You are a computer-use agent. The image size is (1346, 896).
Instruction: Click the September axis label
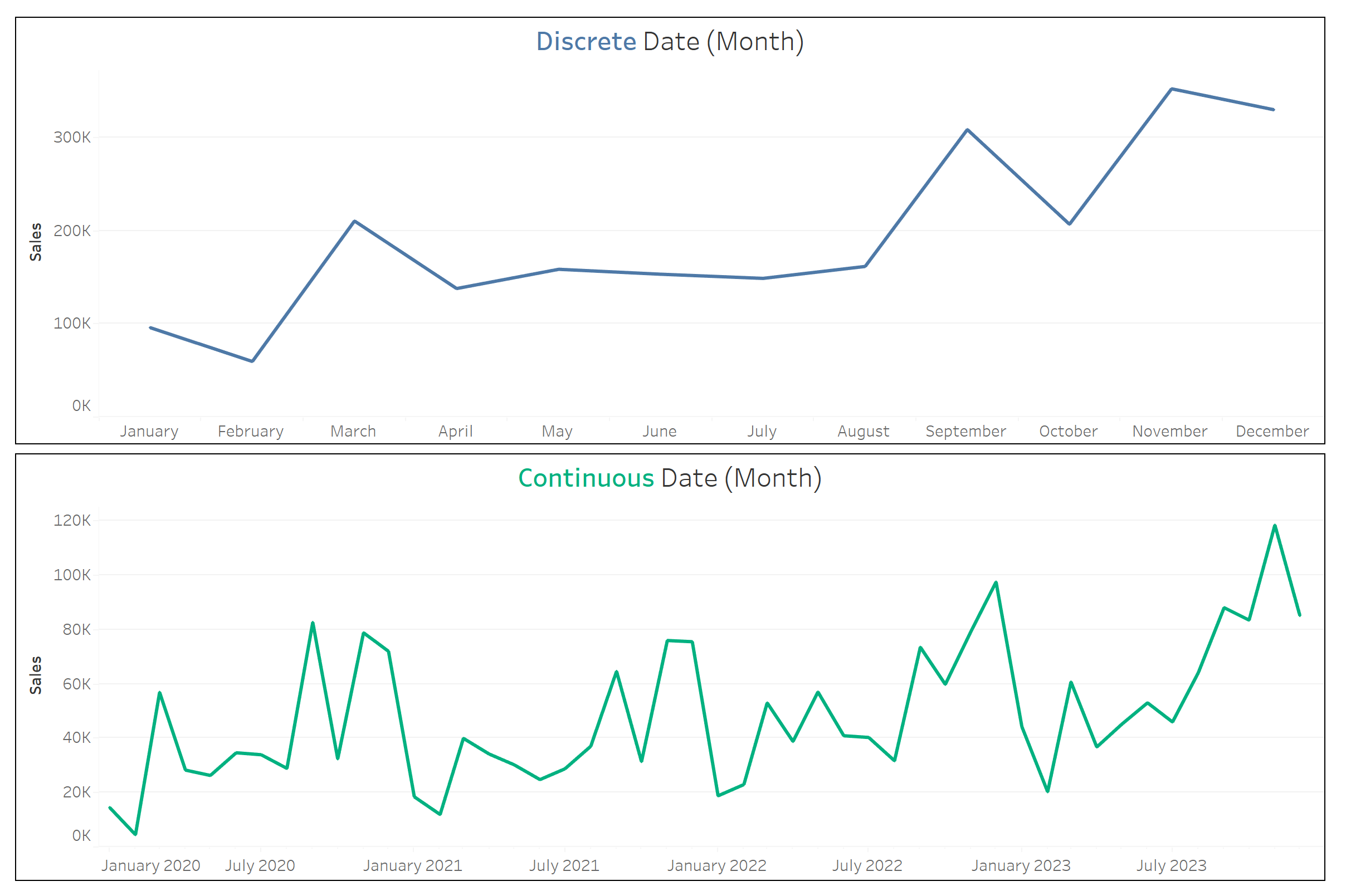966,432
